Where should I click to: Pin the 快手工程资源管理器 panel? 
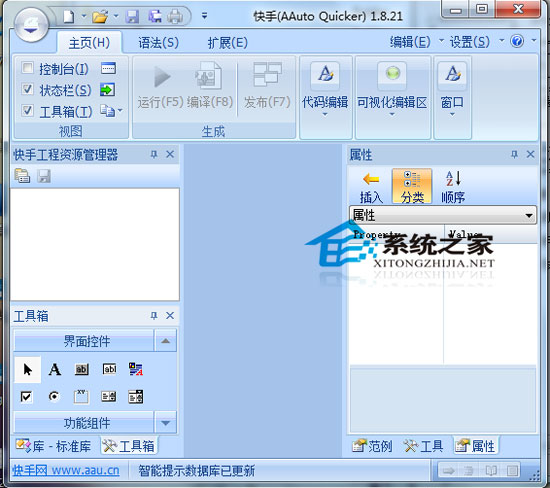pos(154,154)
